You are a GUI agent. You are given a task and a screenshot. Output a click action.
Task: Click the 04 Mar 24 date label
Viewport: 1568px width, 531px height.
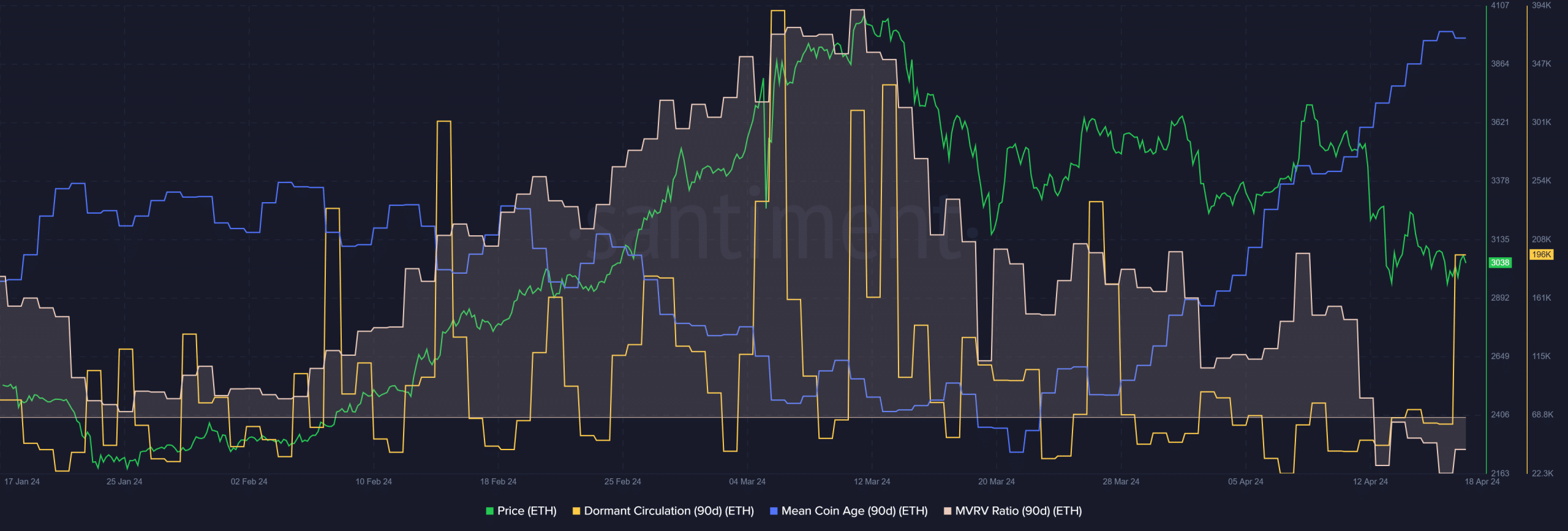(x=747, y=481)
